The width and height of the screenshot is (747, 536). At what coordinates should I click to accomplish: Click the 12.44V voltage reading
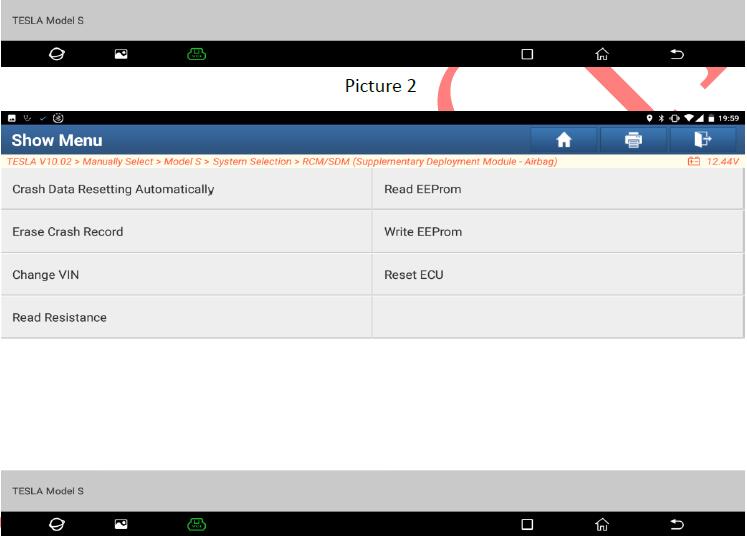pos(722,162)
